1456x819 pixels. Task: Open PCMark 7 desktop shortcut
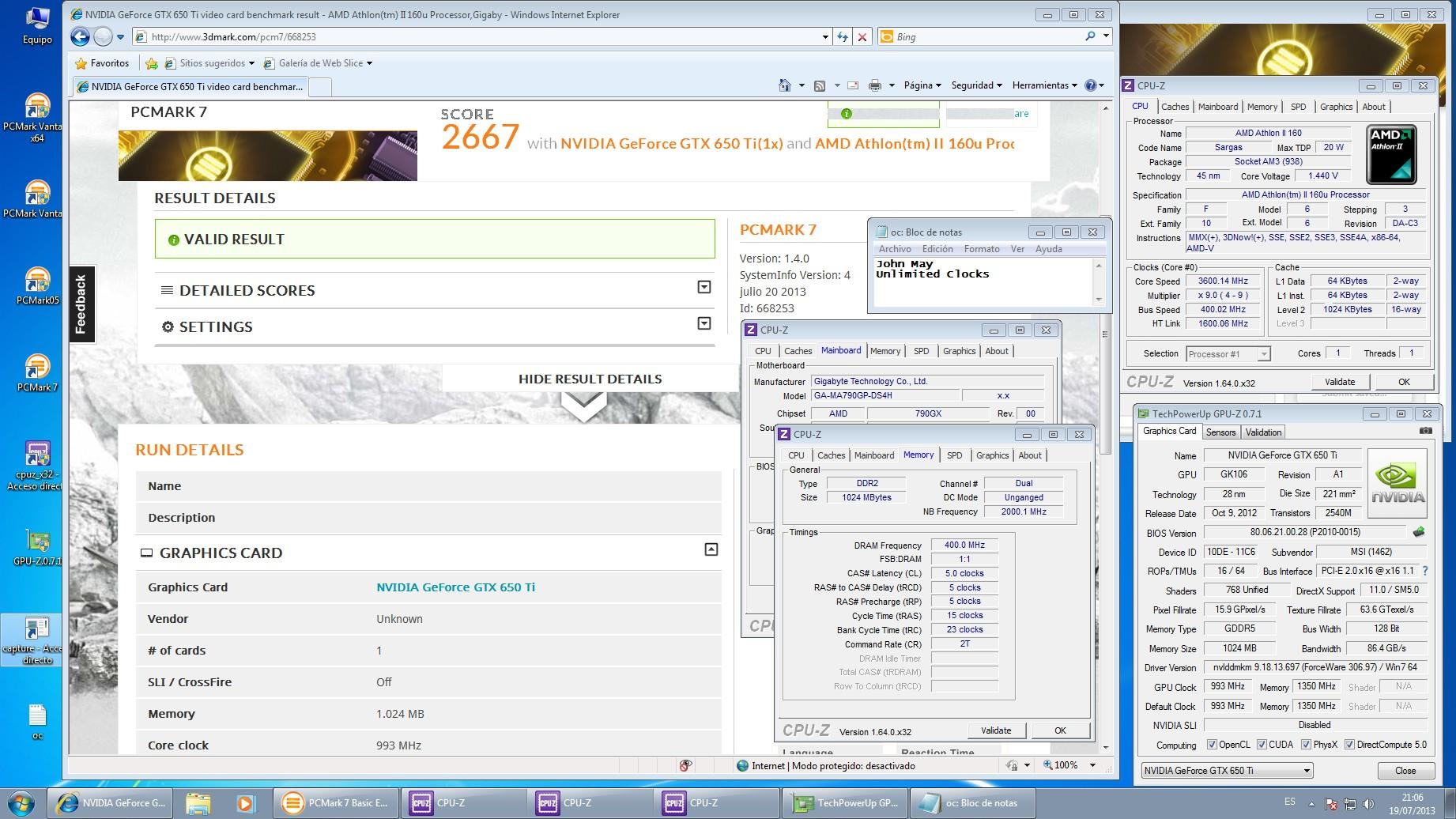(37, 373)
